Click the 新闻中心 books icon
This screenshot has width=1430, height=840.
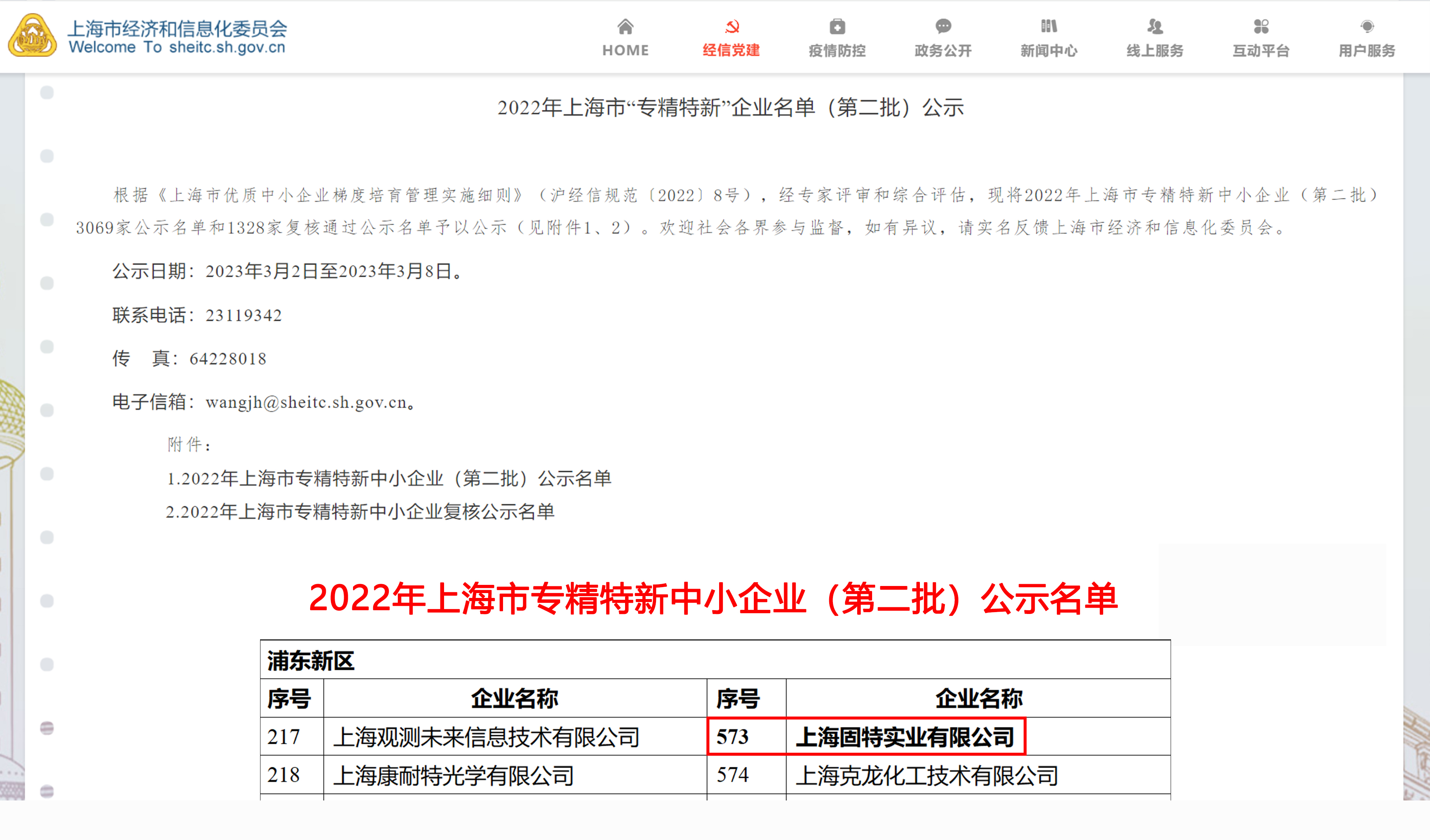pos(1049,26)
